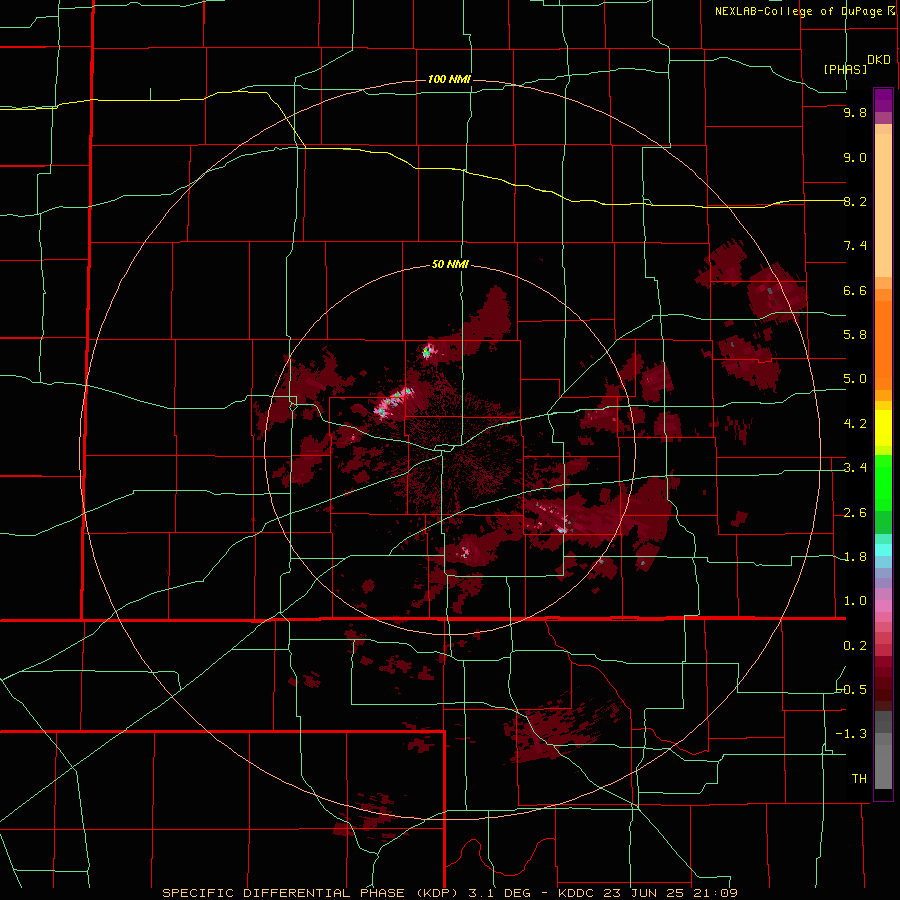Click the 2.6 scale value label
900x900 pixels.
click(855, 513)
